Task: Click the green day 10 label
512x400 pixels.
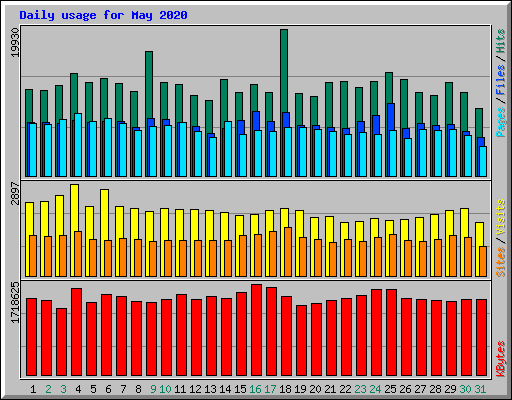Action: pos(165,389)
